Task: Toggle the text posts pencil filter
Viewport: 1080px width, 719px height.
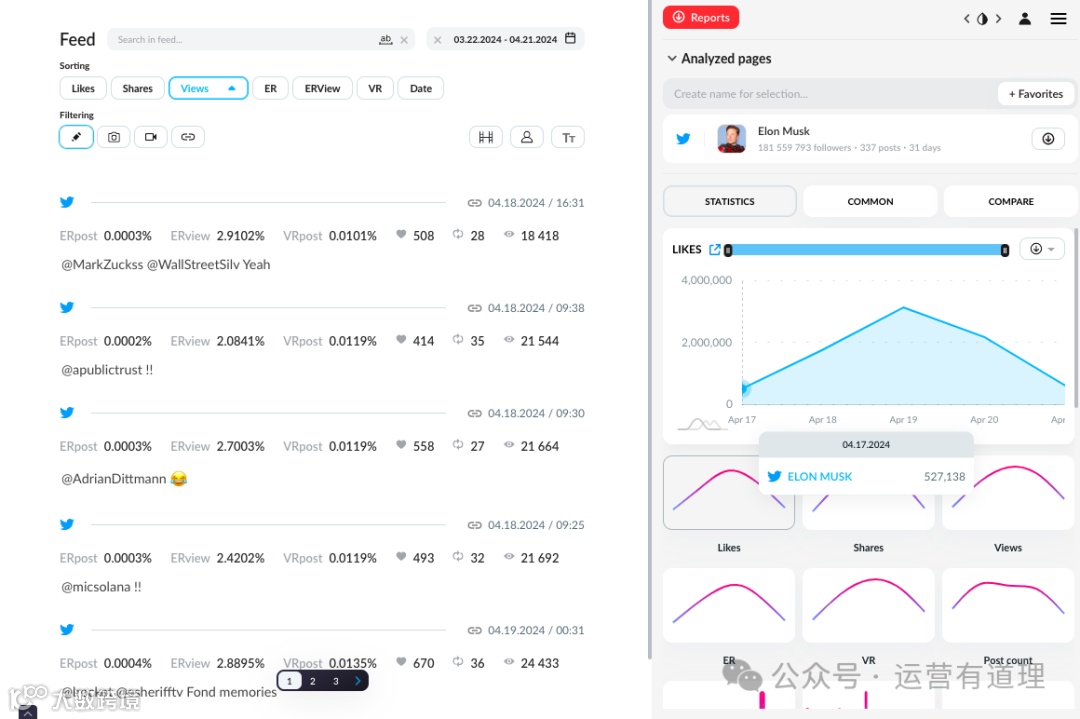Action: (x=76, y=137)
